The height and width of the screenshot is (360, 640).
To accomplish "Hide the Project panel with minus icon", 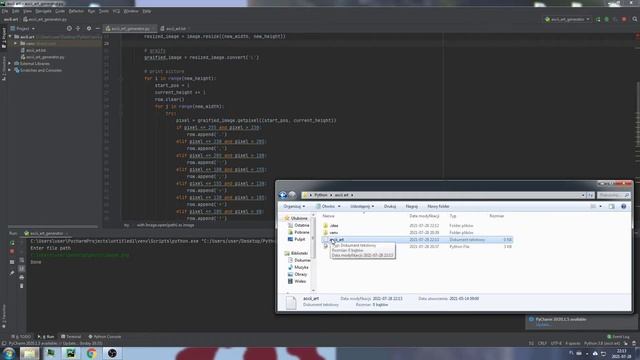I will coord(98,29).
